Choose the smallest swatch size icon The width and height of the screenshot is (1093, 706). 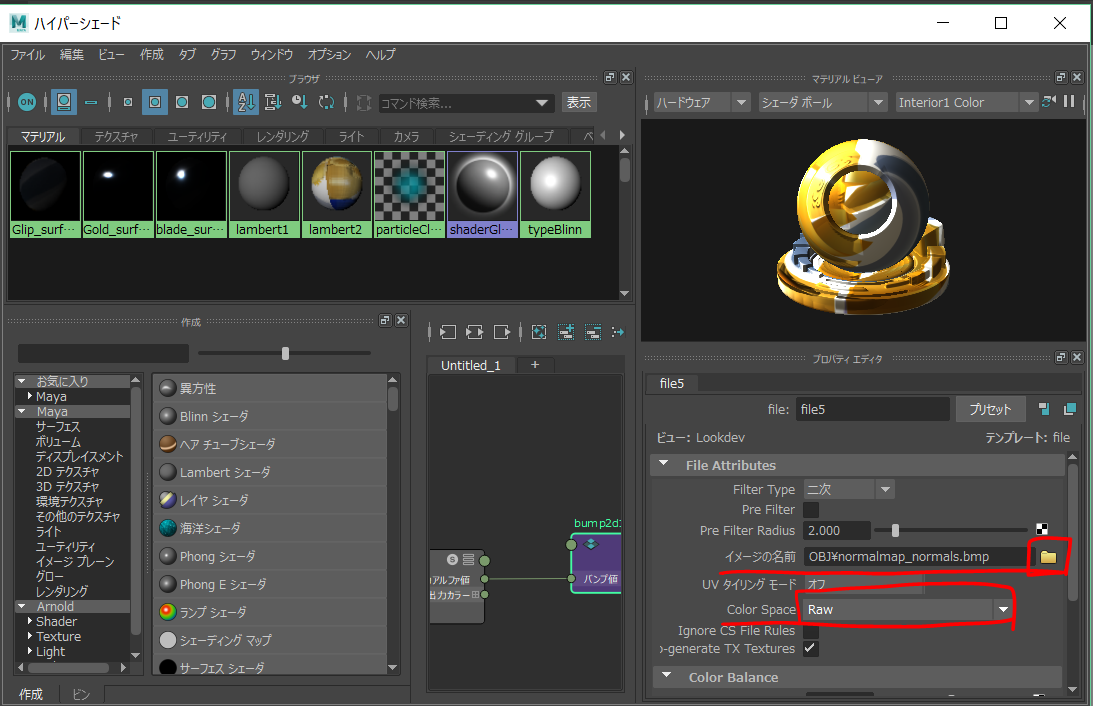[128, 102]
